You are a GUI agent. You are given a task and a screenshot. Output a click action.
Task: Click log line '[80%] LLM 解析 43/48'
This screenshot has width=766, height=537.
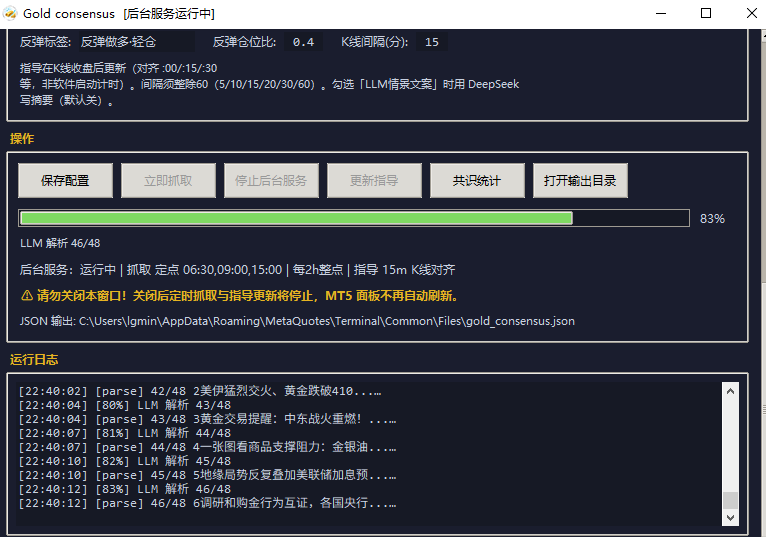125,405
